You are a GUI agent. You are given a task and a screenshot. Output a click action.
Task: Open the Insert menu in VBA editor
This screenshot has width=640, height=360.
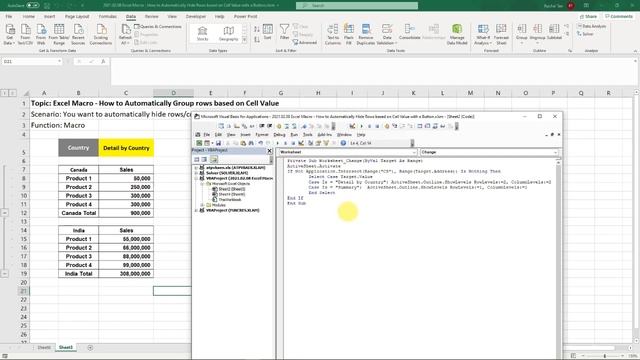(x=245, y=135)
